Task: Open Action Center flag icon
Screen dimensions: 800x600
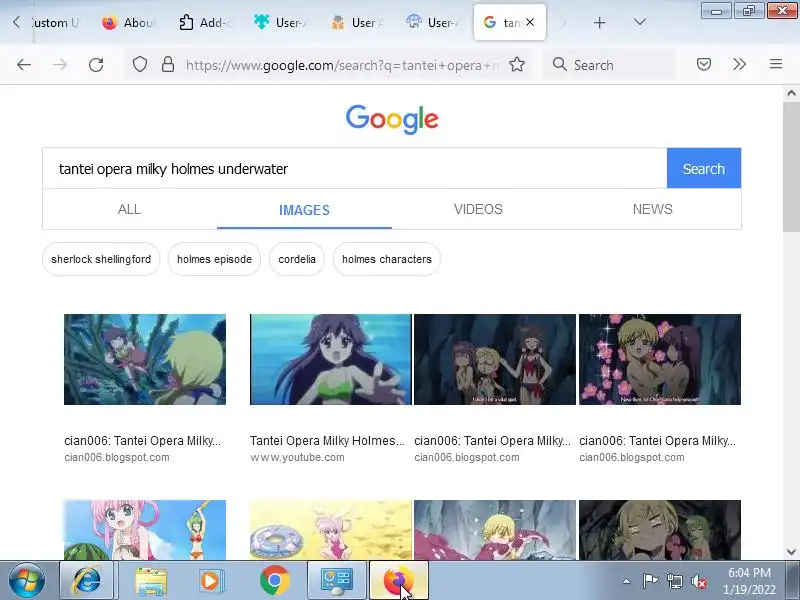Action: point(649,581)
